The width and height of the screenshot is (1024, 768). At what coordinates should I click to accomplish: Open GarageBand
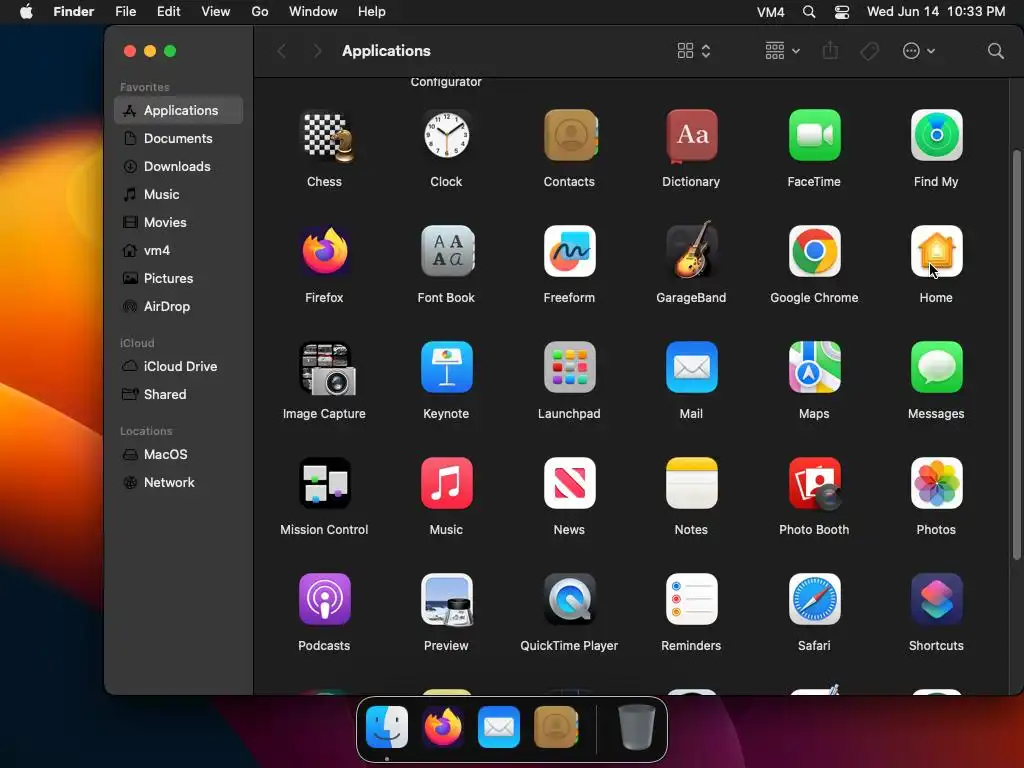692,251
